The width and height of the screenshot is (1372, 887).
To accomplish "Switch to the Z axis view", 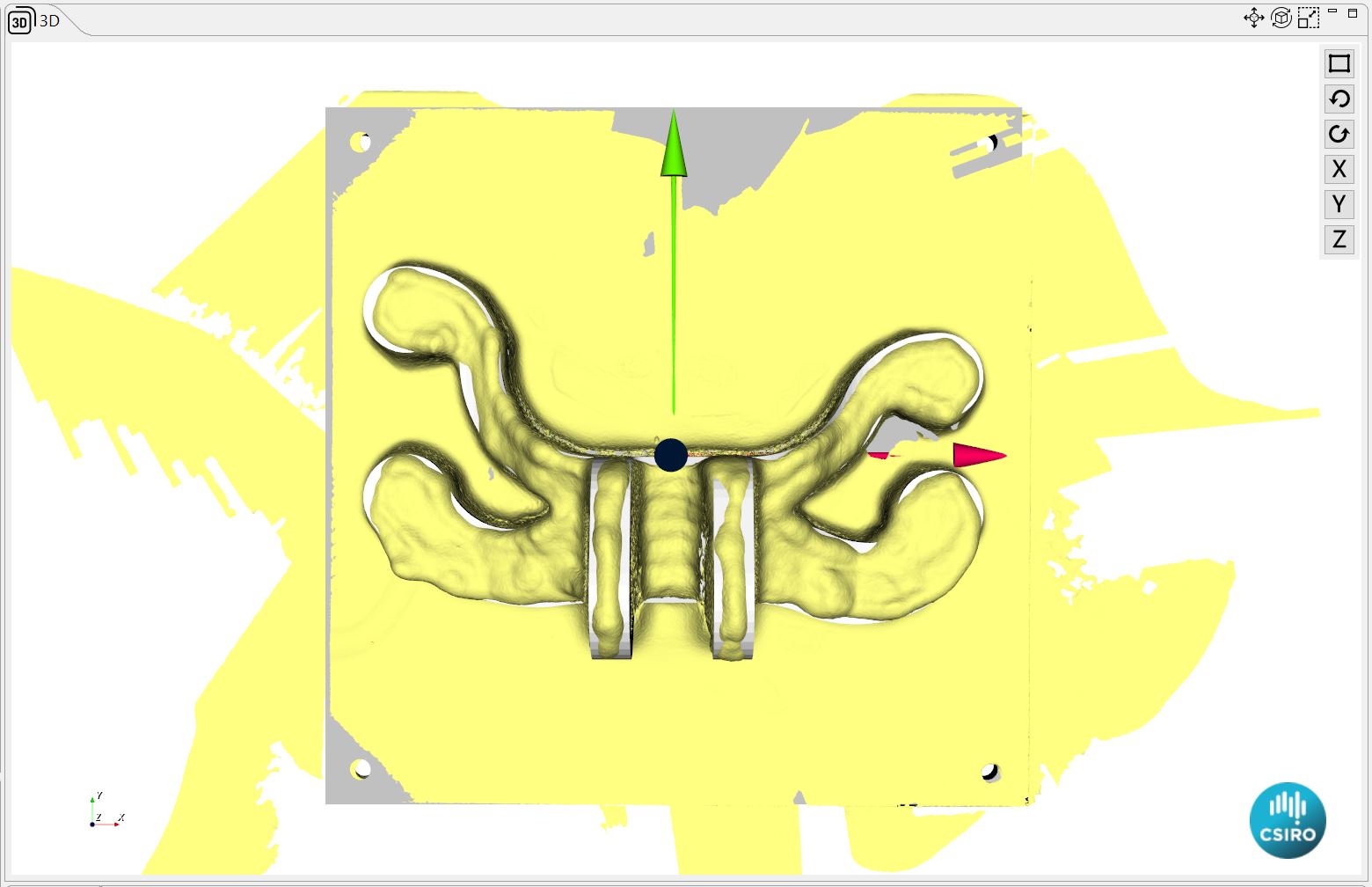I will (1339, 239).
